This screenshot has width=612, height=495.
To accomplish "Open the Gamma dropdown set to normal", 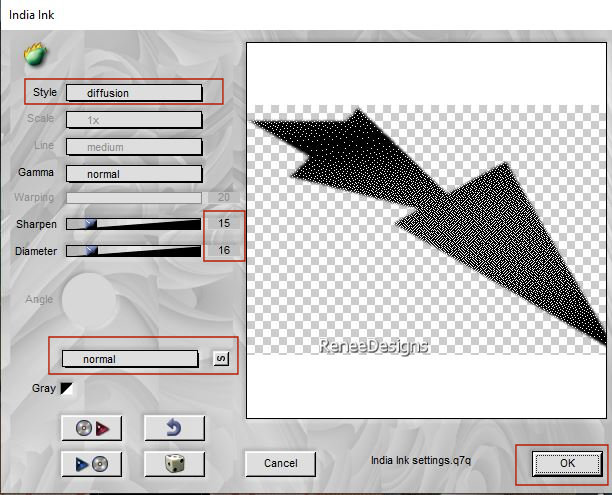I will (134, 174).
